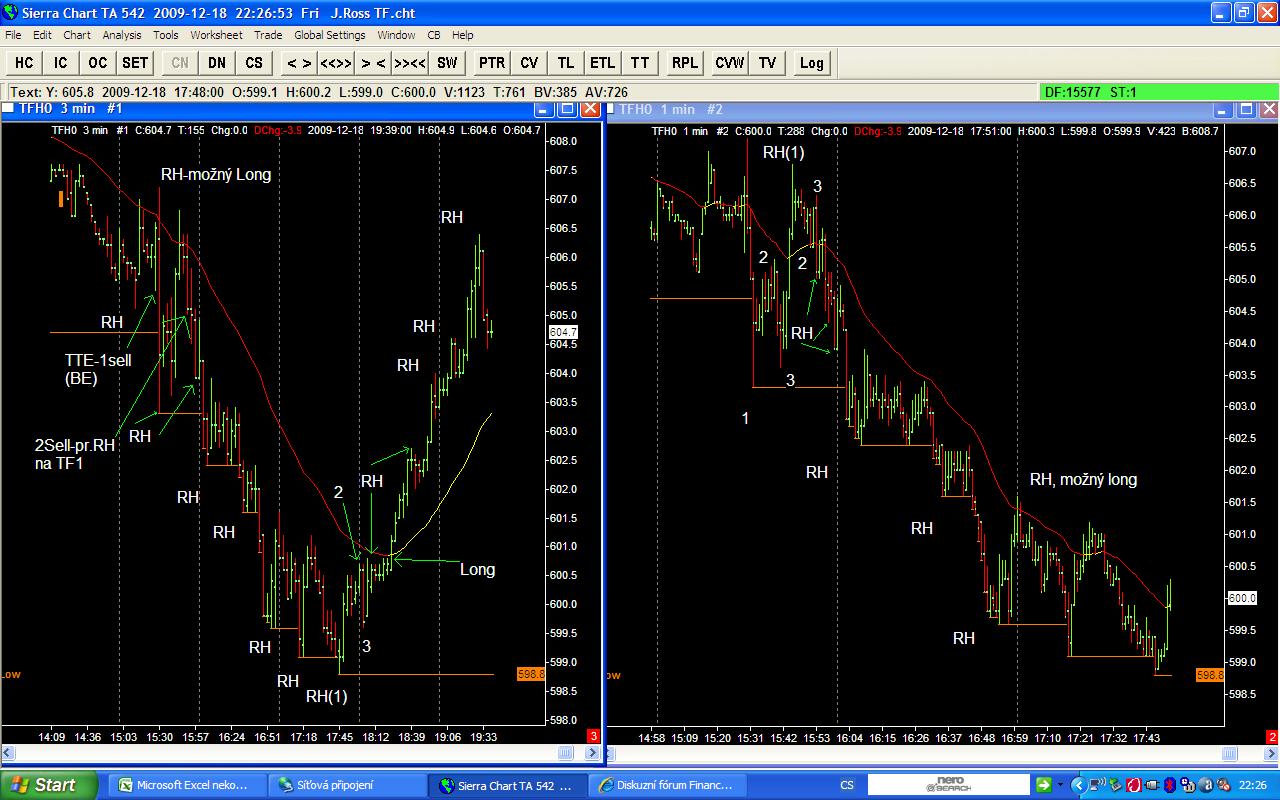Click the CS toolbar button

254,63
